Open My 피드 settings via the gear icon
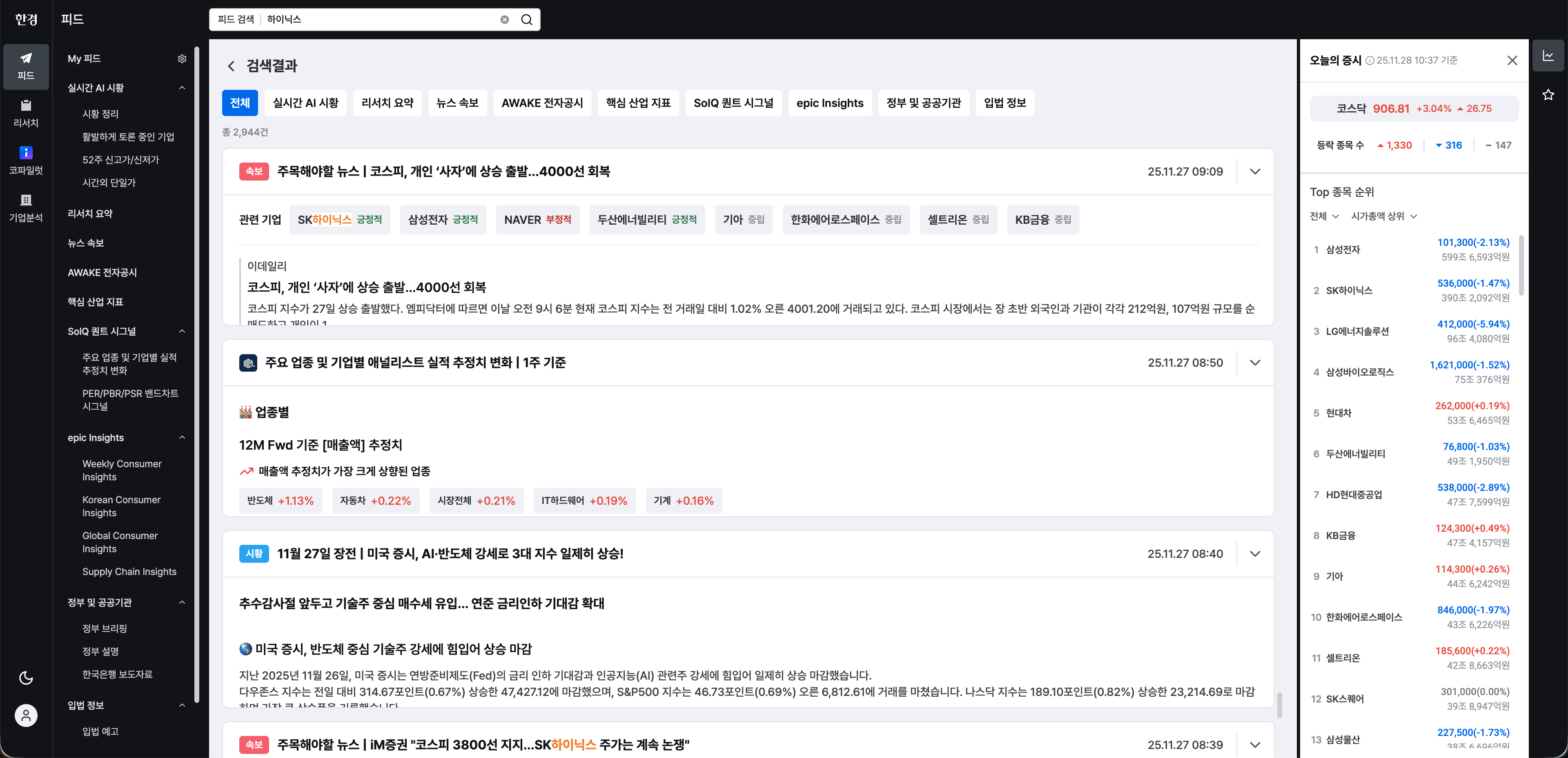Screen dimensions: 1568x758 (x=182, y=58)
